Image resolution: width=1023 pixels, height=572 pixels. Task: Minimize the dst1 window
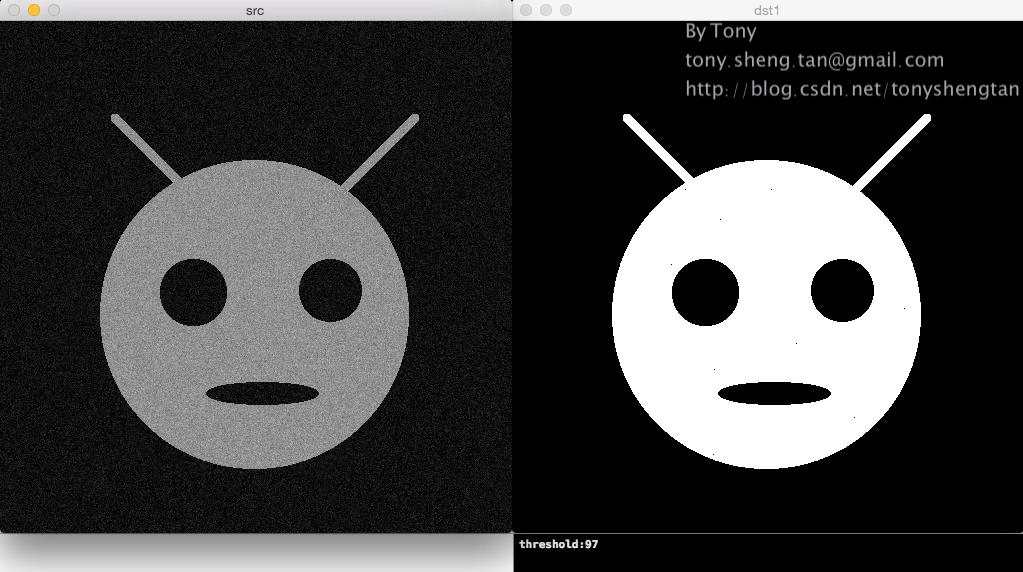pyautogui.click(x=546, y=10)
